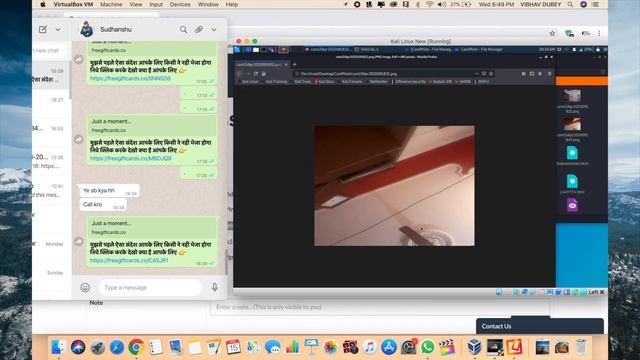
Task: Search inside the Sudhanshu chat
Action: coord(183,29)
